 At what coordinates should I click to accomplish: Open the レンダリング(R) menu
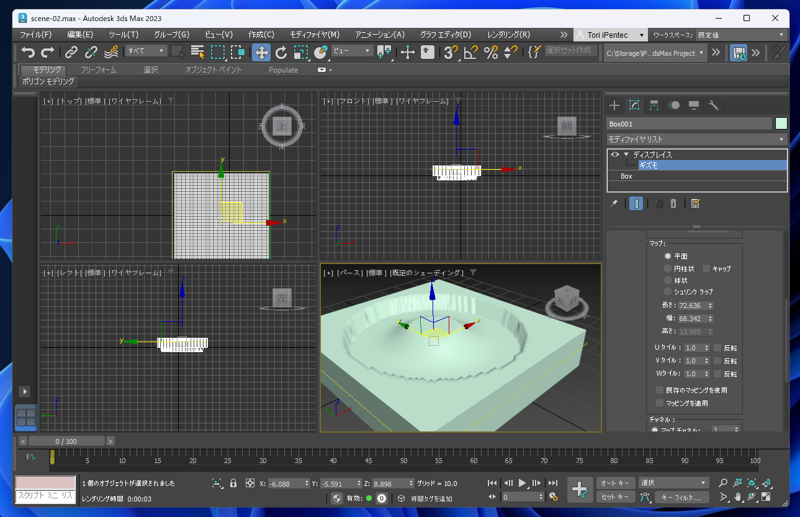[x=508, y=35]
